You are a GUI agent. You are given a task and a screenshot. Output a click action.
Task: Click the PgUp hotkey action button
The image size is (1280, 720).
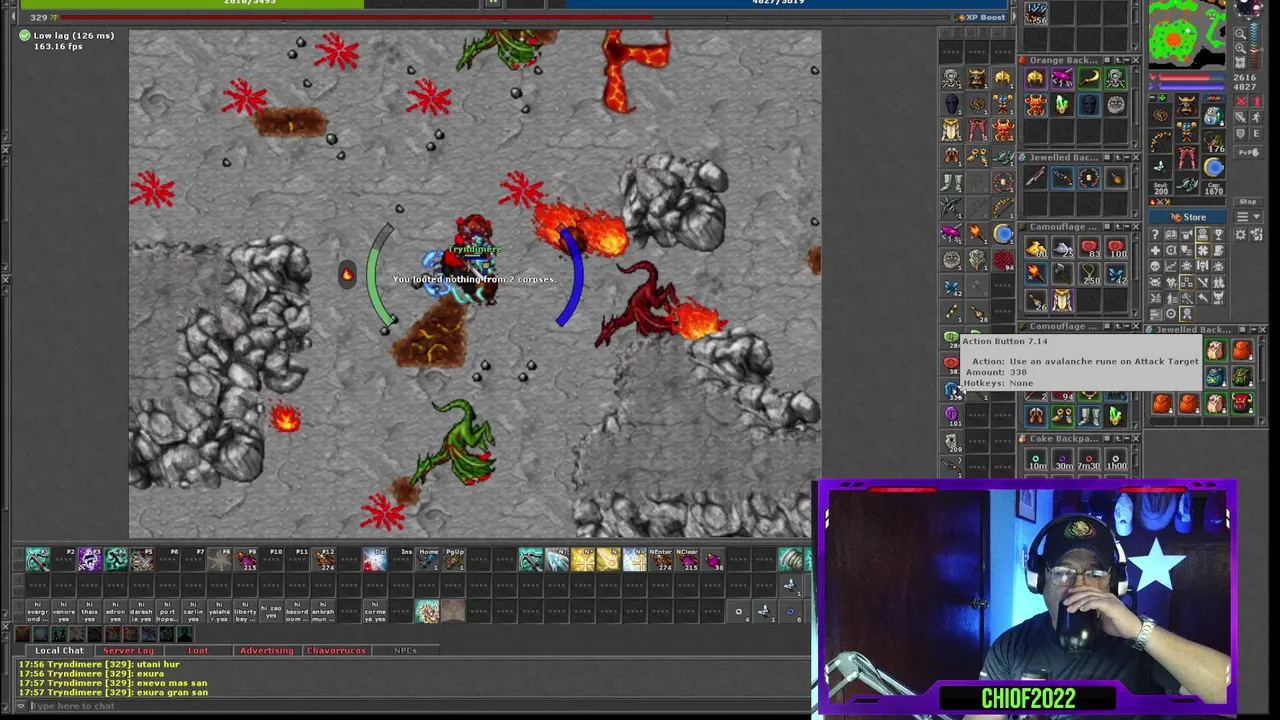(x=453, y=559)
